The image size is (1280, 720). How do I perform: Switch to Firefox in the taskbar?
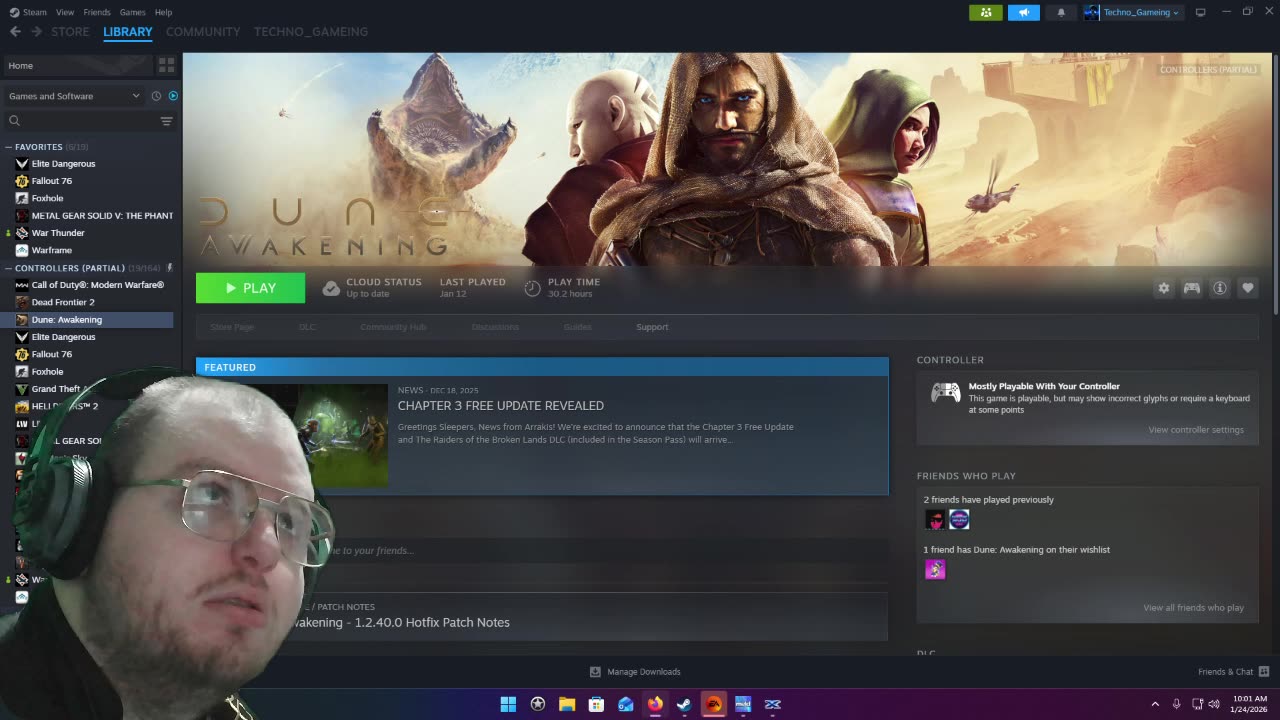click(x=655, y=704)
